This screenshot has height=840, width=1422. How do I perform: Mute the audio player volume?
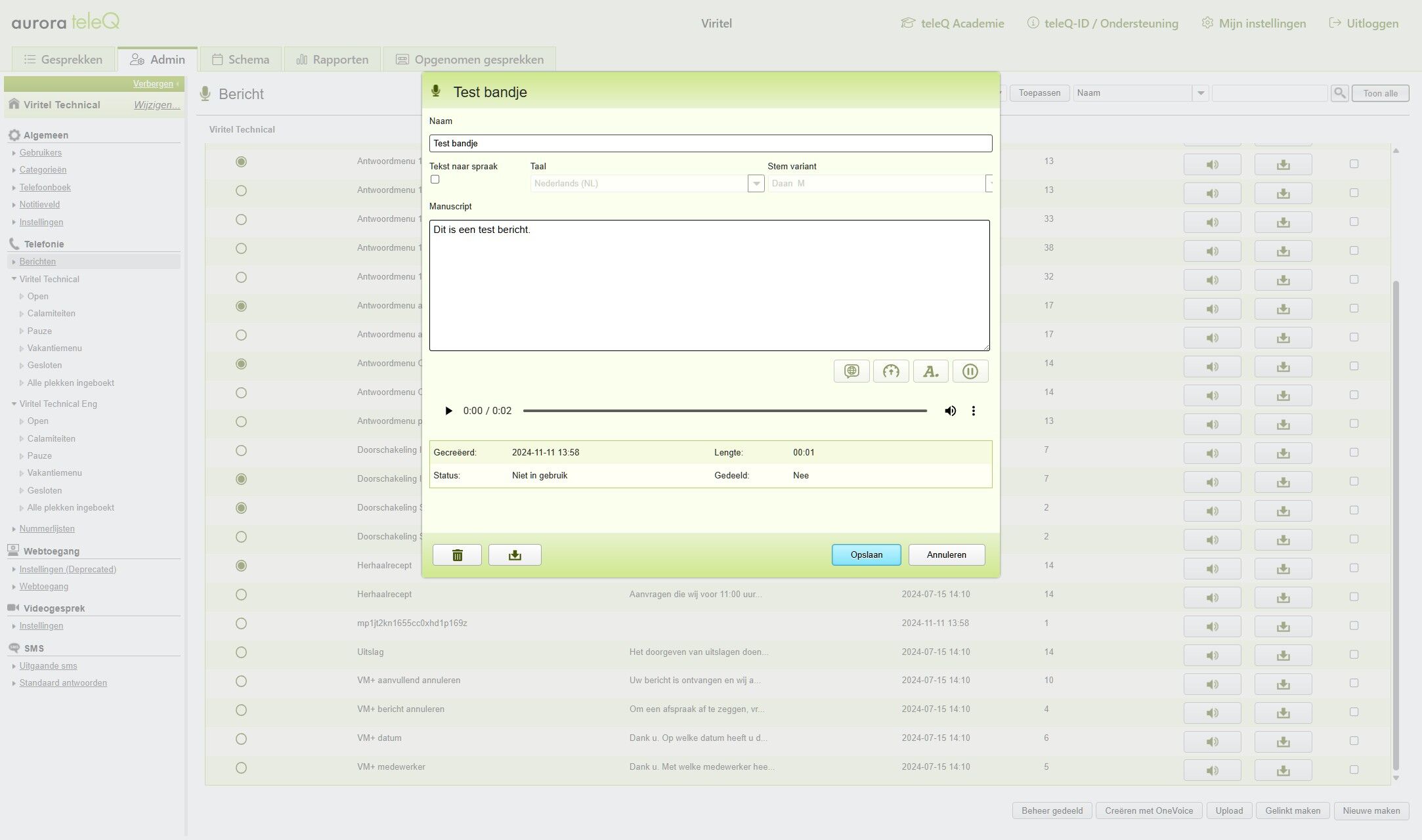coord(950,411)
